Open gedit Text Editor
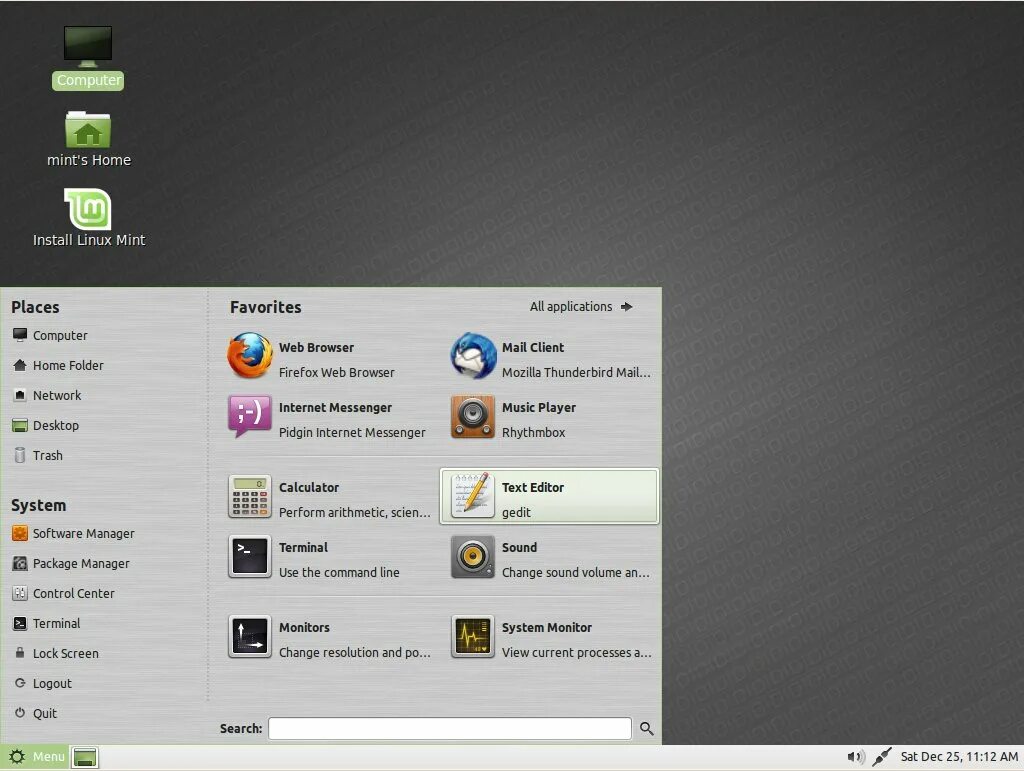The width and height of the screenshot is (1024, 771). coord(549,496)
